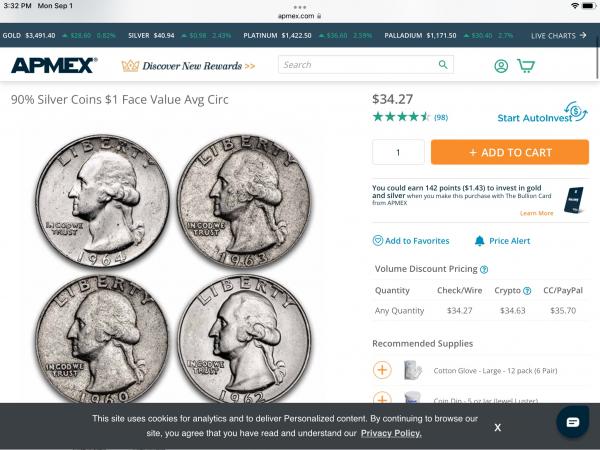Click Learn More about the Bullion Card
This screenshot has width=600, height=450.
[536, 213]
